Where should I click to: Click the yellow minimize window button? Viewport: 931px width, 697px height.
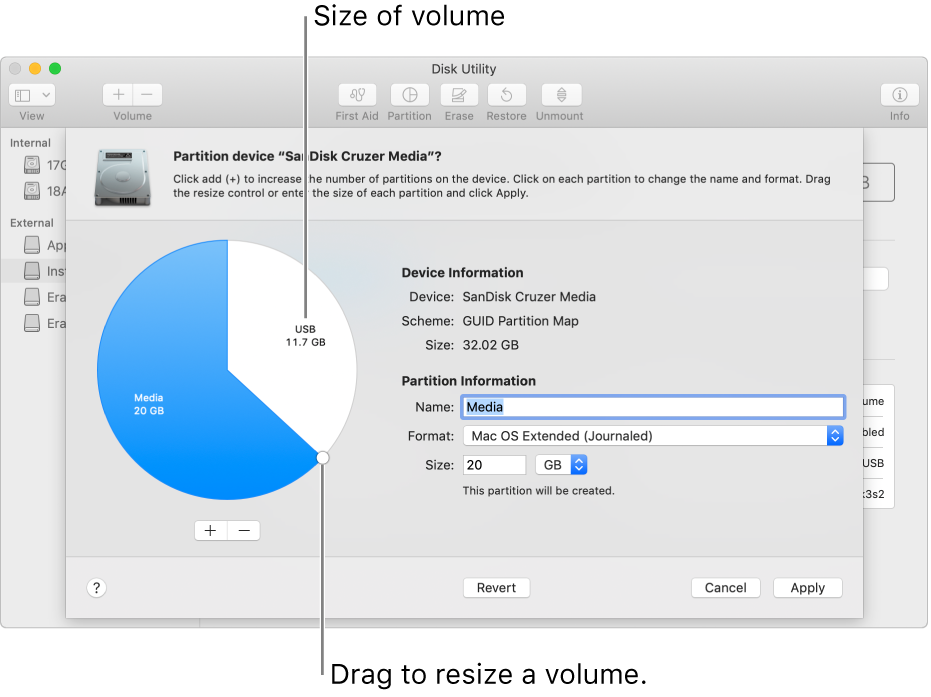click(x=35, y=69)
